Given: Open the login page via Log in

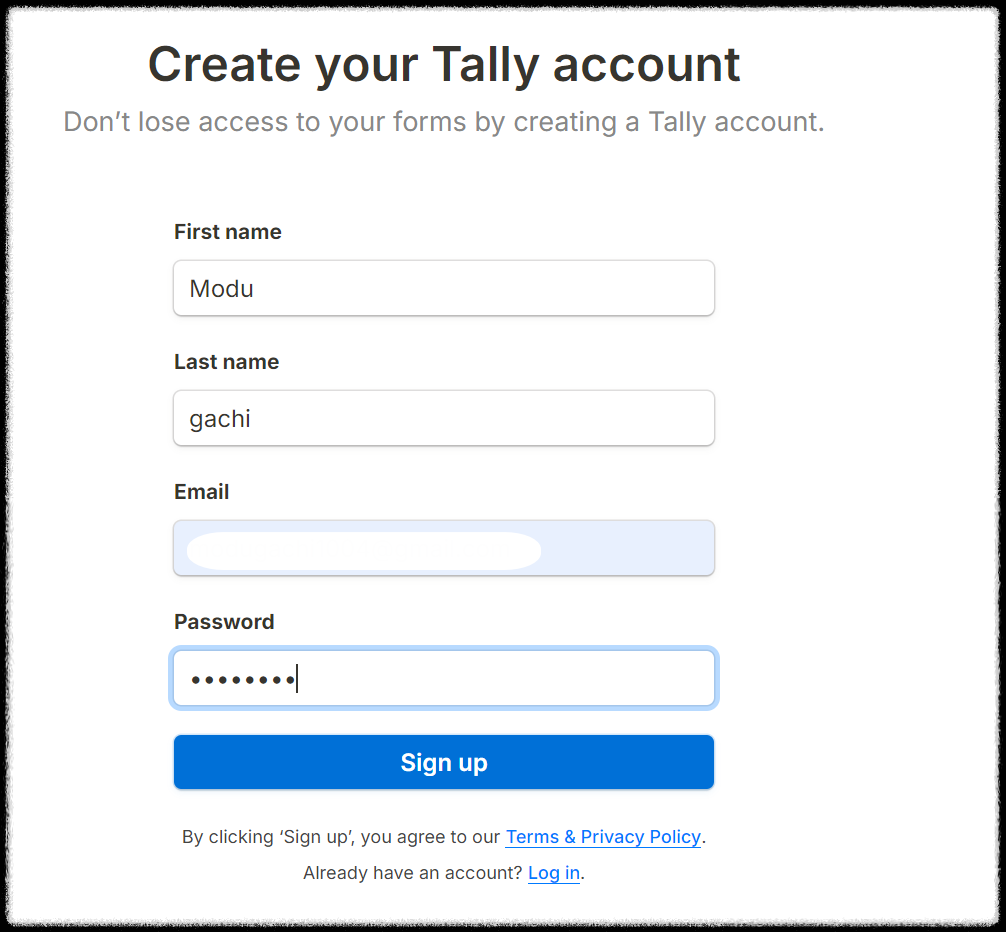Looking at the screenshot, I should [x=553, y=873].
